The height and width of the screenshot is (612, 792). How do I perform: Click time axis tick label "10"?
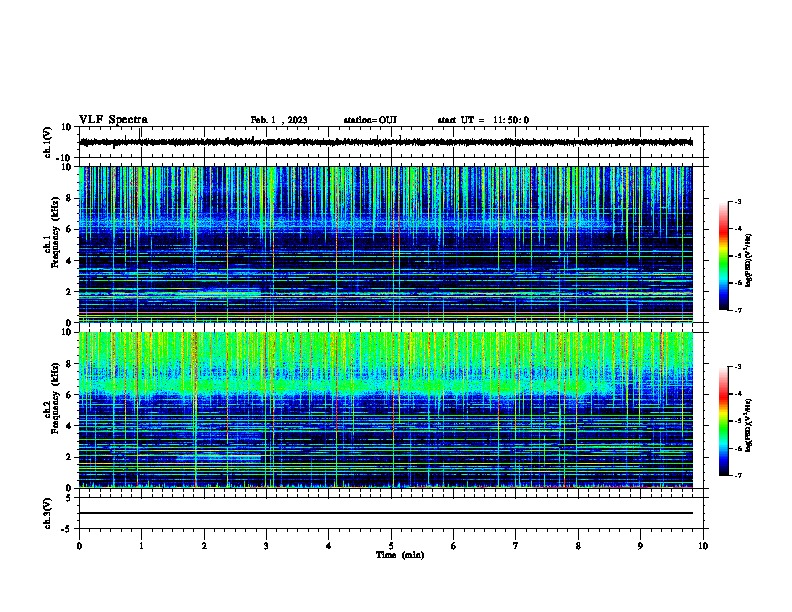click(703, 546)
